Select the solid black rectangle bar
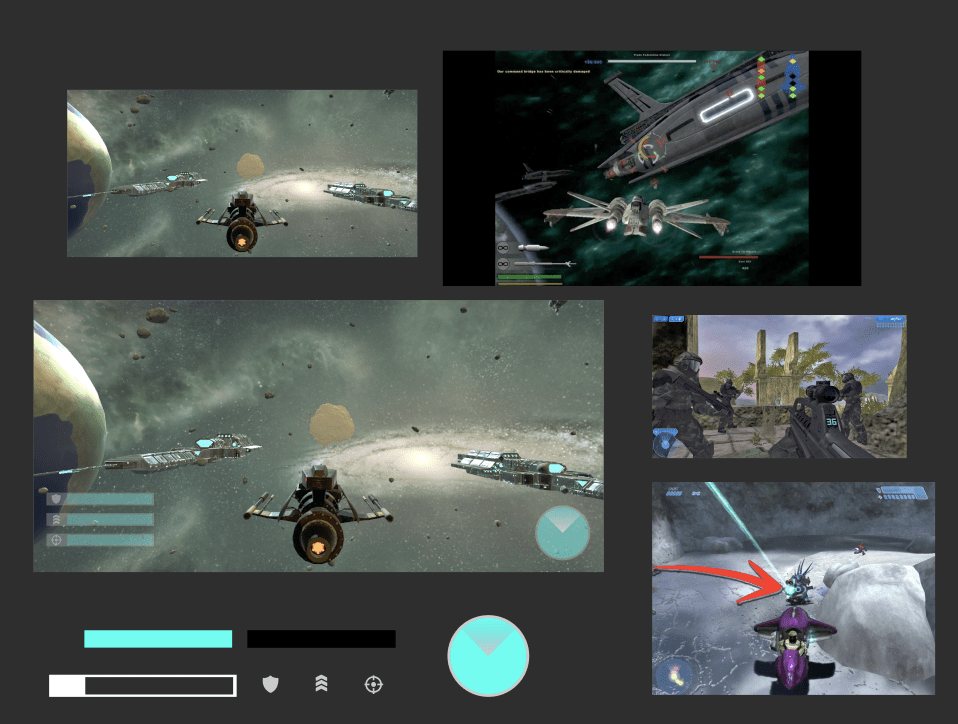958x724 pixels. (321, 639)
